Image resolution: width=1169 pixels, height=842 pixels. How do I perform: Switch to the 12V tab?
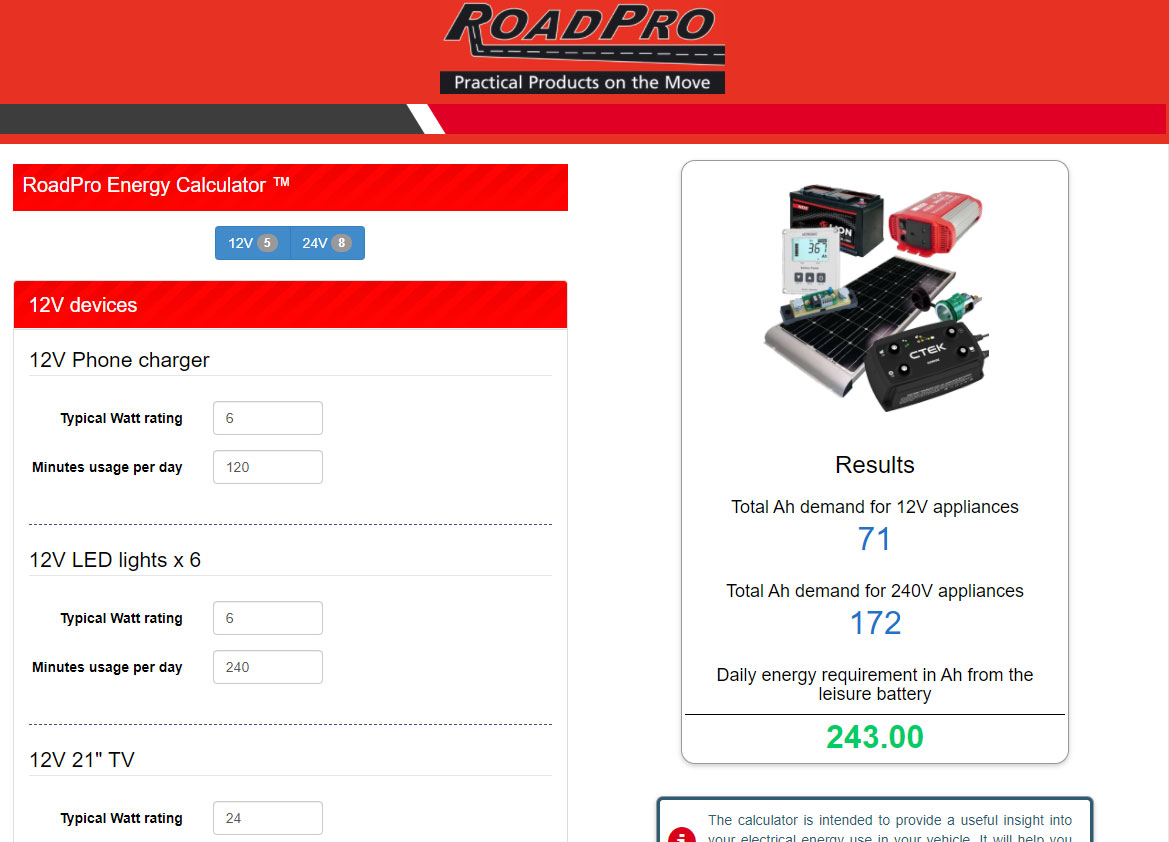point(252,243)
